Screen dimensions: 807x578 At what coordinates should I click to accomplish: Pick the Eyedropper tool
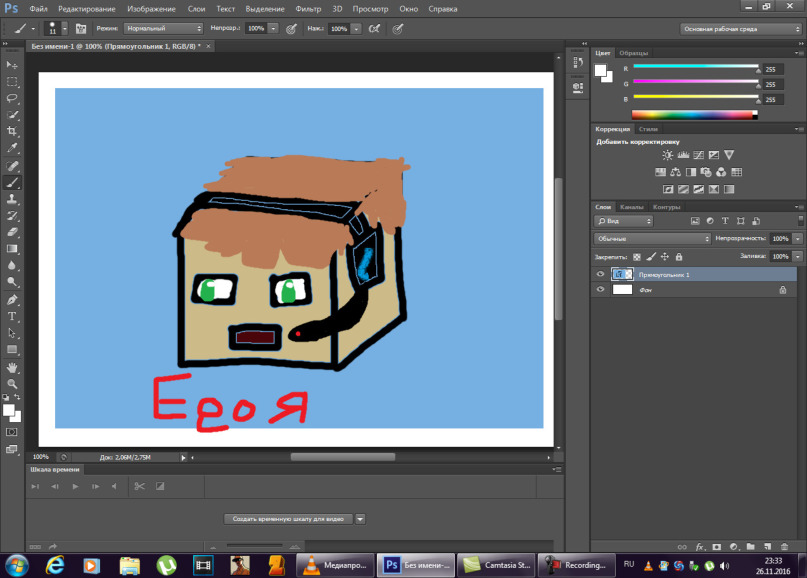(12, 149)
